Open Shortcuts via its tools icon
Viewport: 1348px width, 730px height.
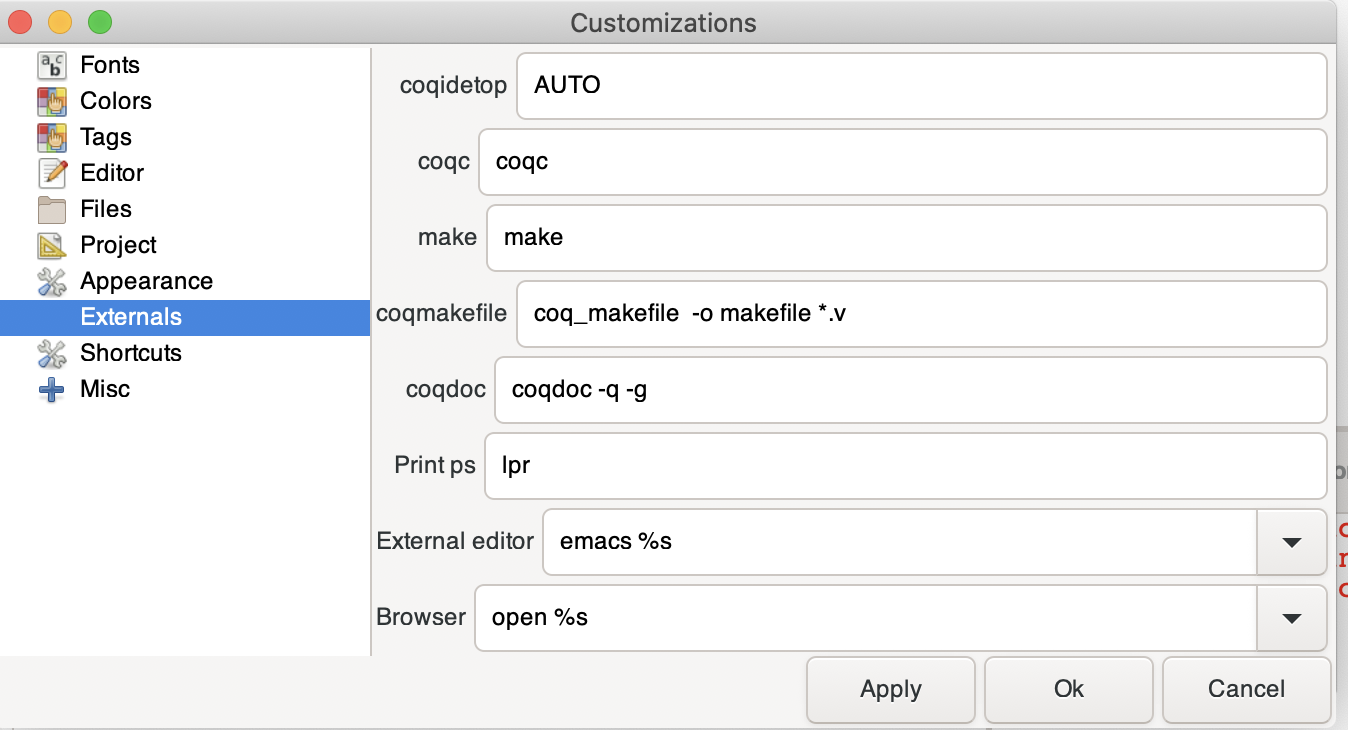coord(52,353)
